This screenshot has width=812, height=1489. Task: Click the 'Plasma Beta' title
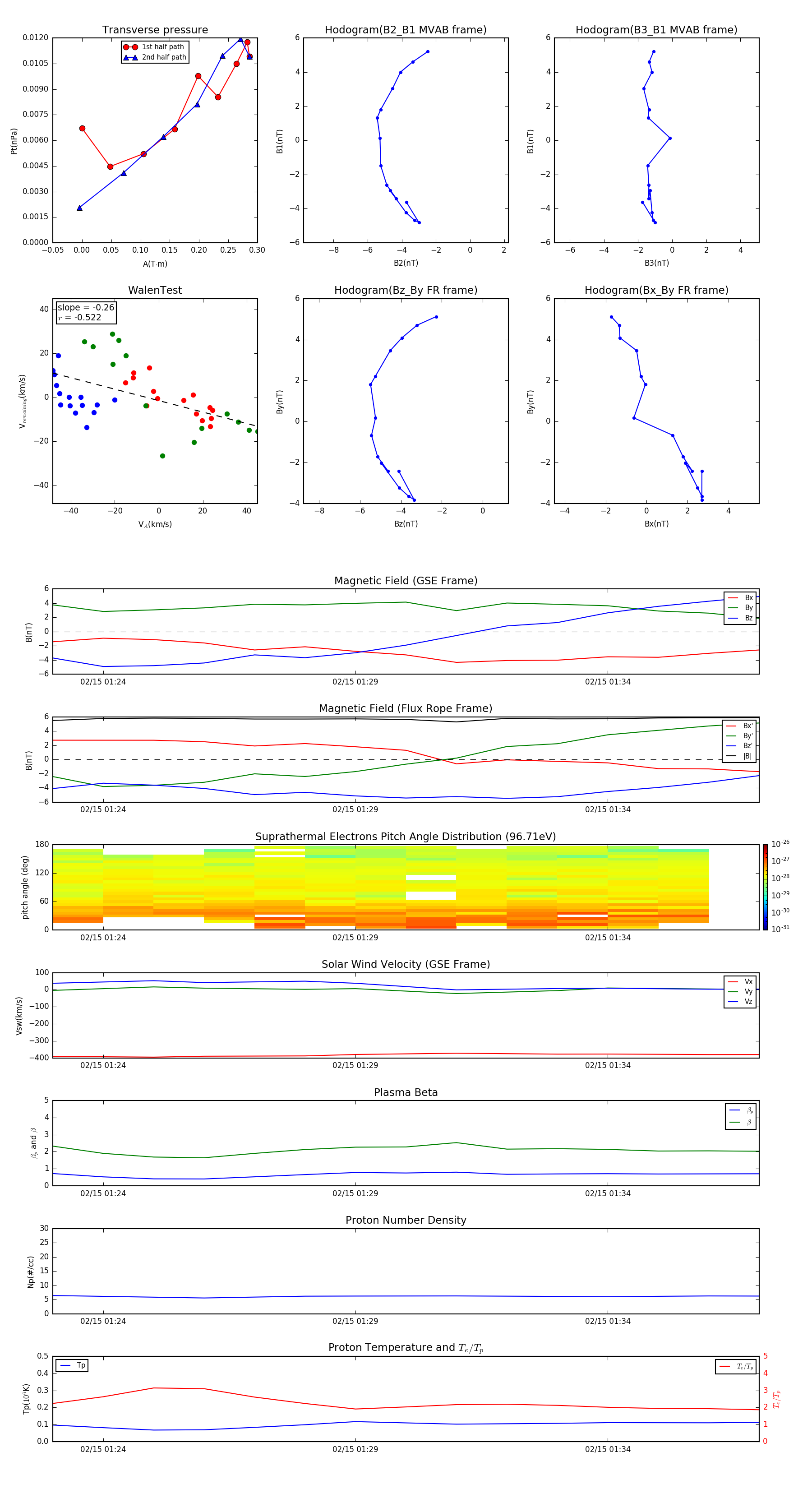point(406,1093)
